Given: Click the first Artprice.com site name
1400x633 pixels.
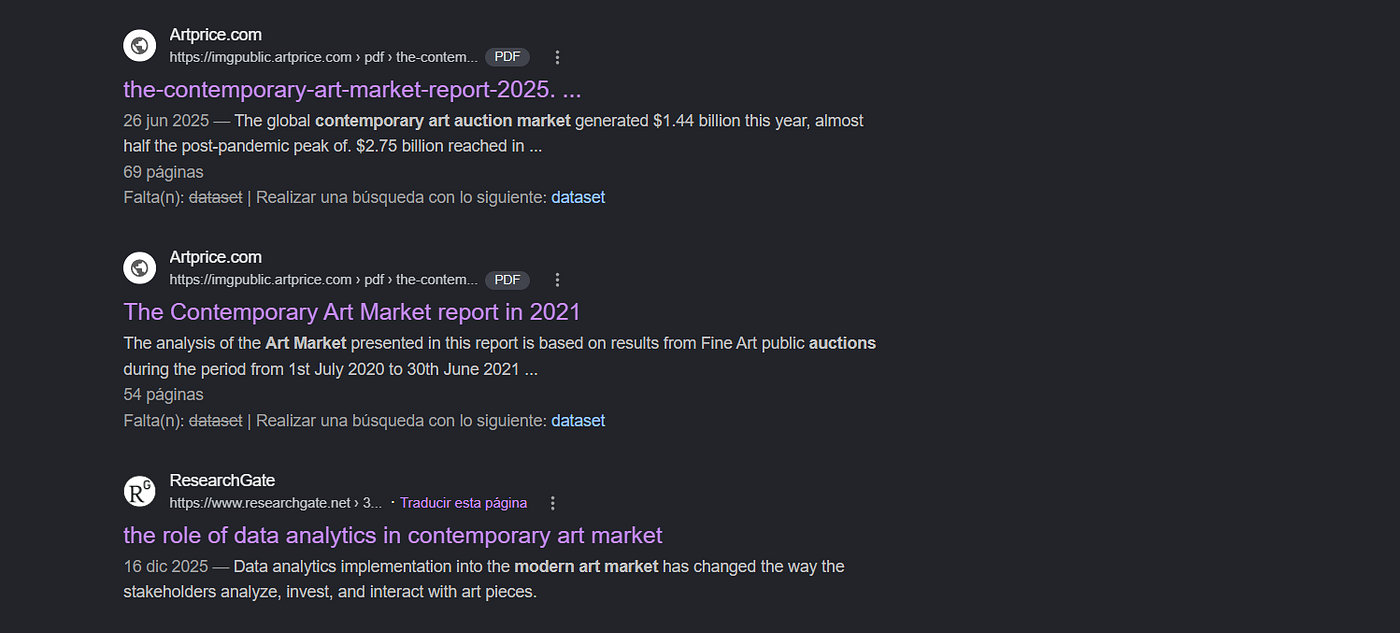Looking at the screenshot, I should coord(216,35).
